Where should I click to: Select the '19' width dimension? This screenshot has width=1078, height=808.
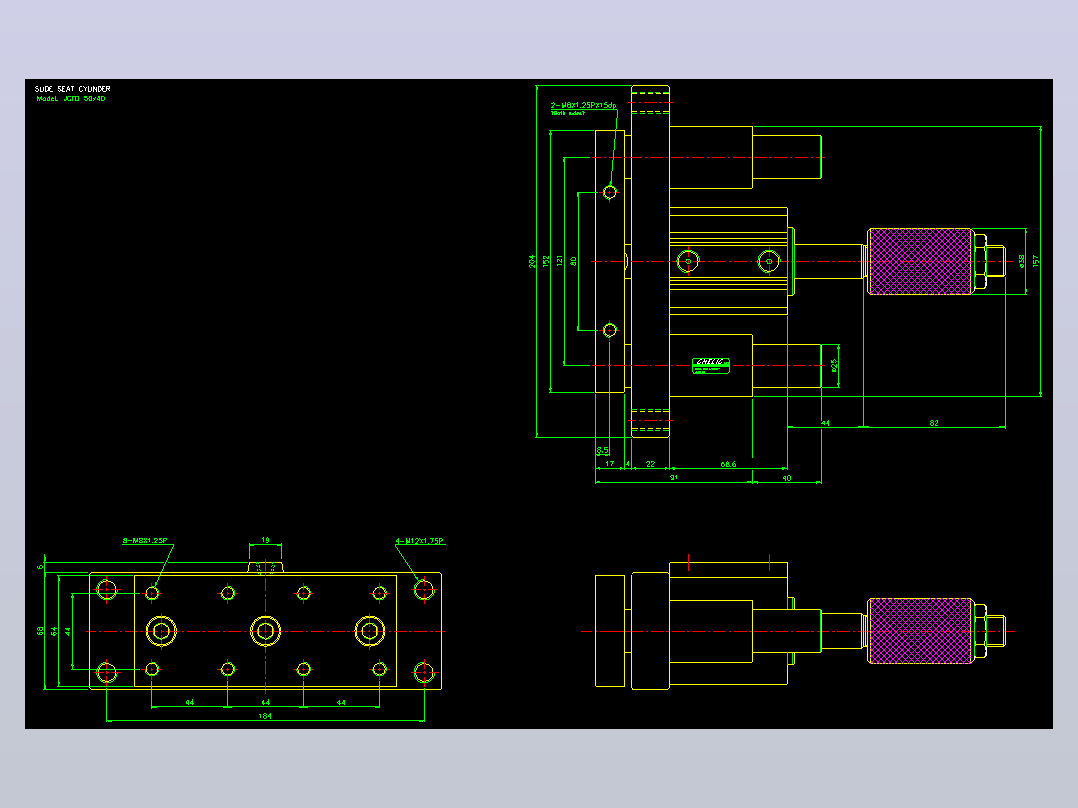pos(265,541)
